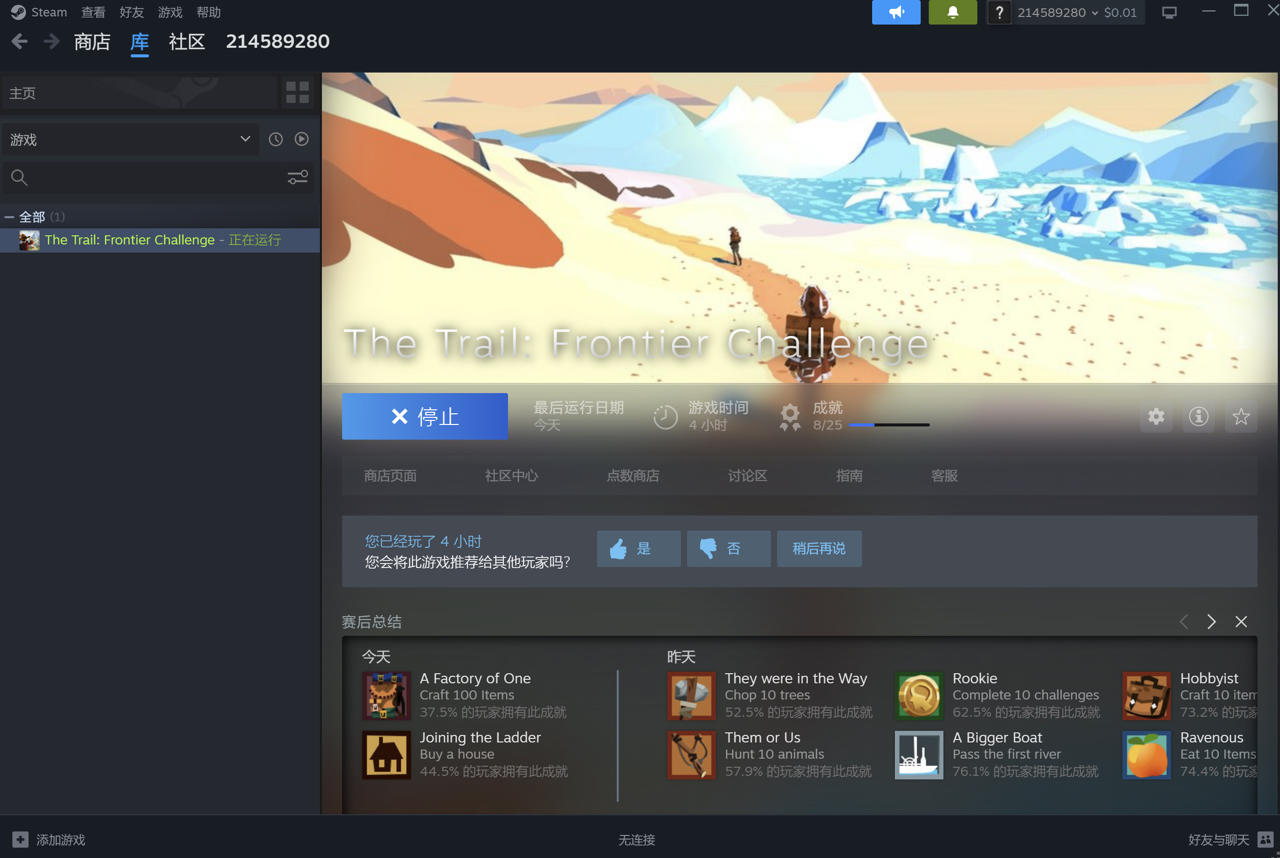This screenshot has height=858, width=1280.
Task: Stop the game with 停止 button
Action: 425,416
